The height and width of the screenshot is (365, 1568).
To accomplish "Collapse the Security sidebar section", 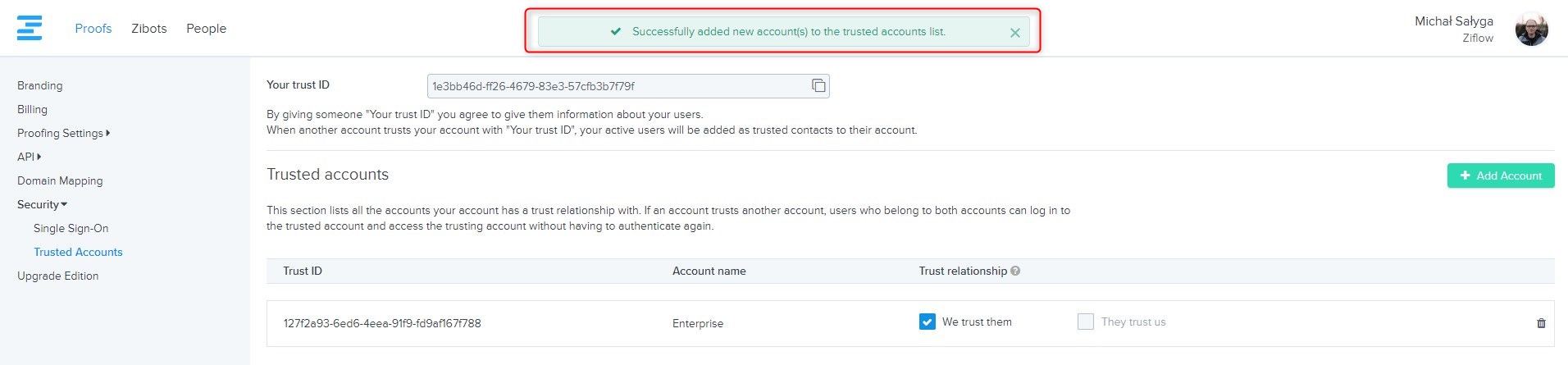I will click(x=42, y=204).
